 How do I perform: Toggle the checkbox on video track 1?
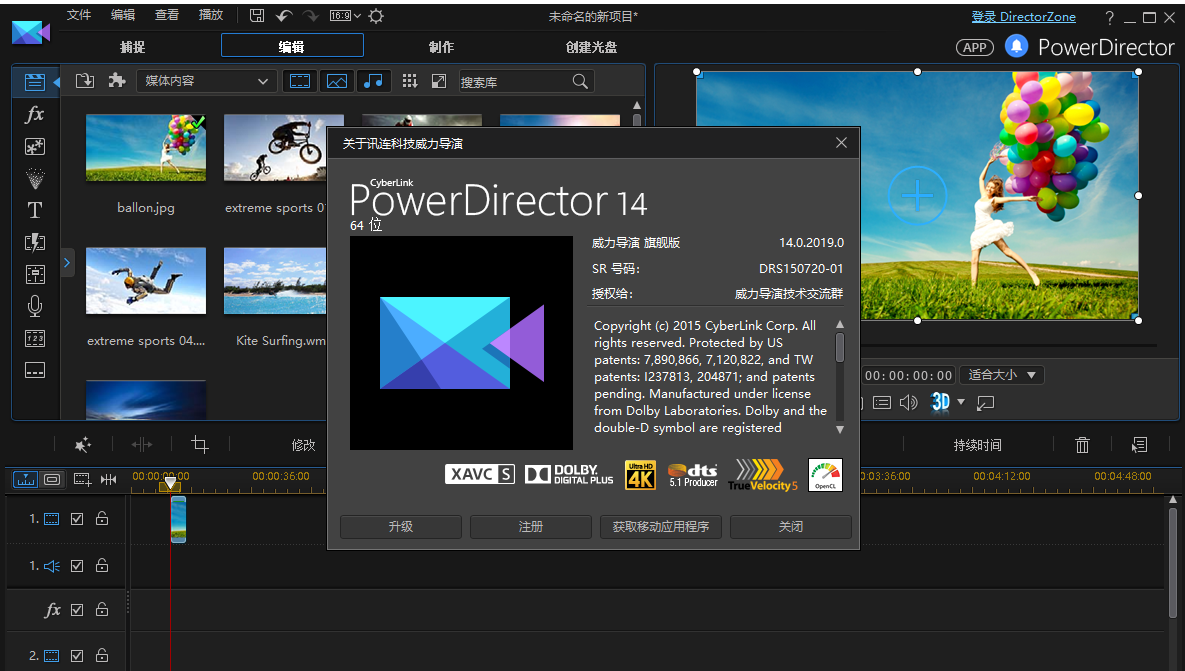click(x=77, y=518)
